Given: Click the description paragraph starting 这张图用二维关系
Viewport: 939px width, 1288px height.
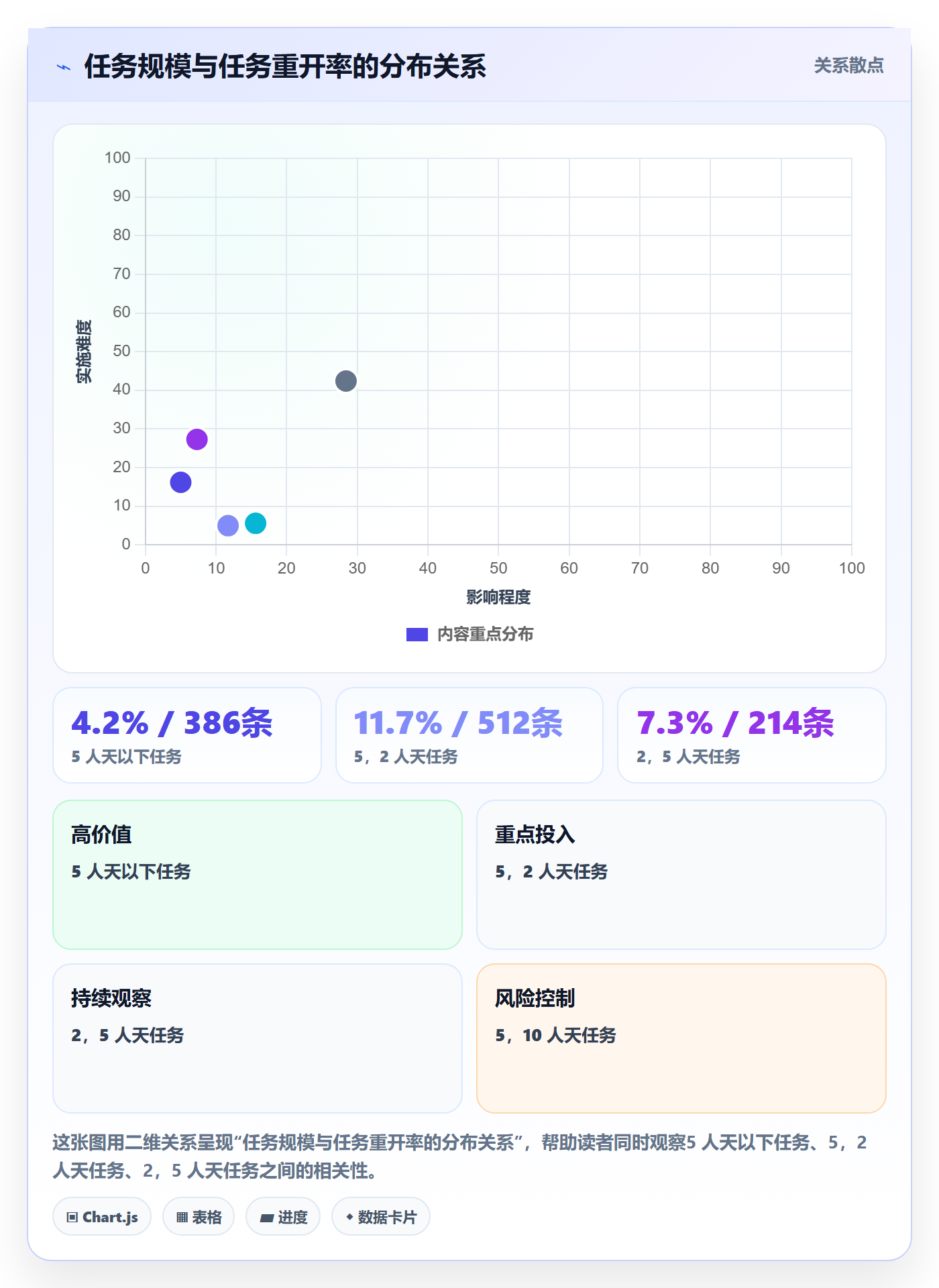Looking at the screenshot, I should [460, 1157].
